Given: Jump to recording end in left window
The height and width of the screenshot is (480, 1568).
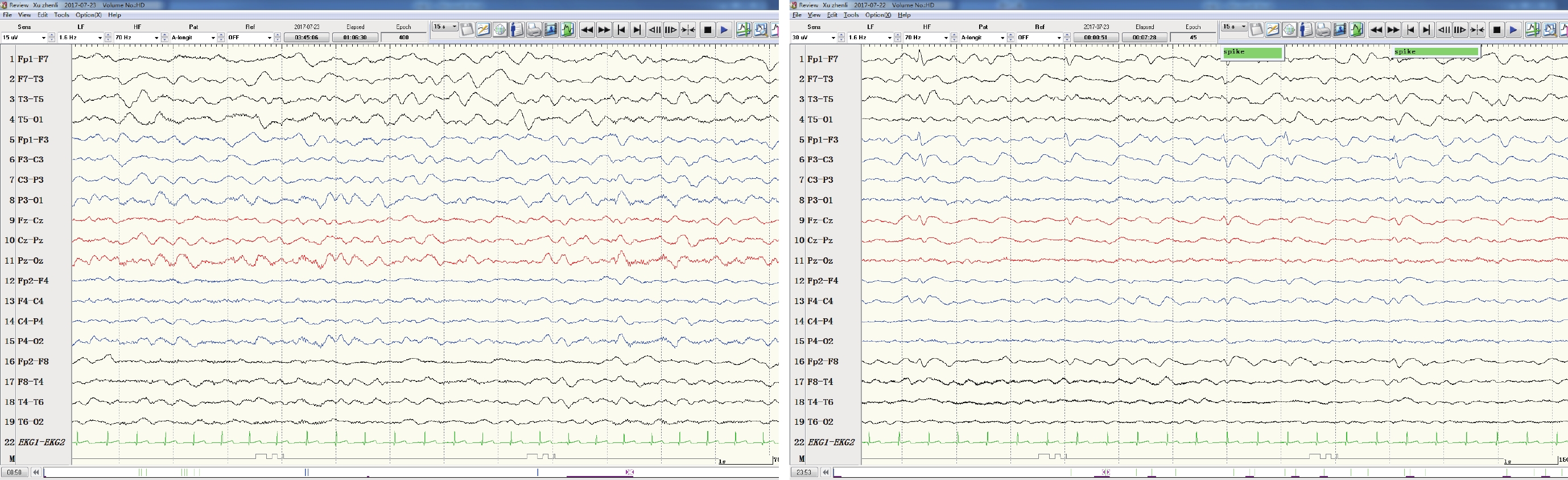Looking at the screenshot, I should point(637,29).
